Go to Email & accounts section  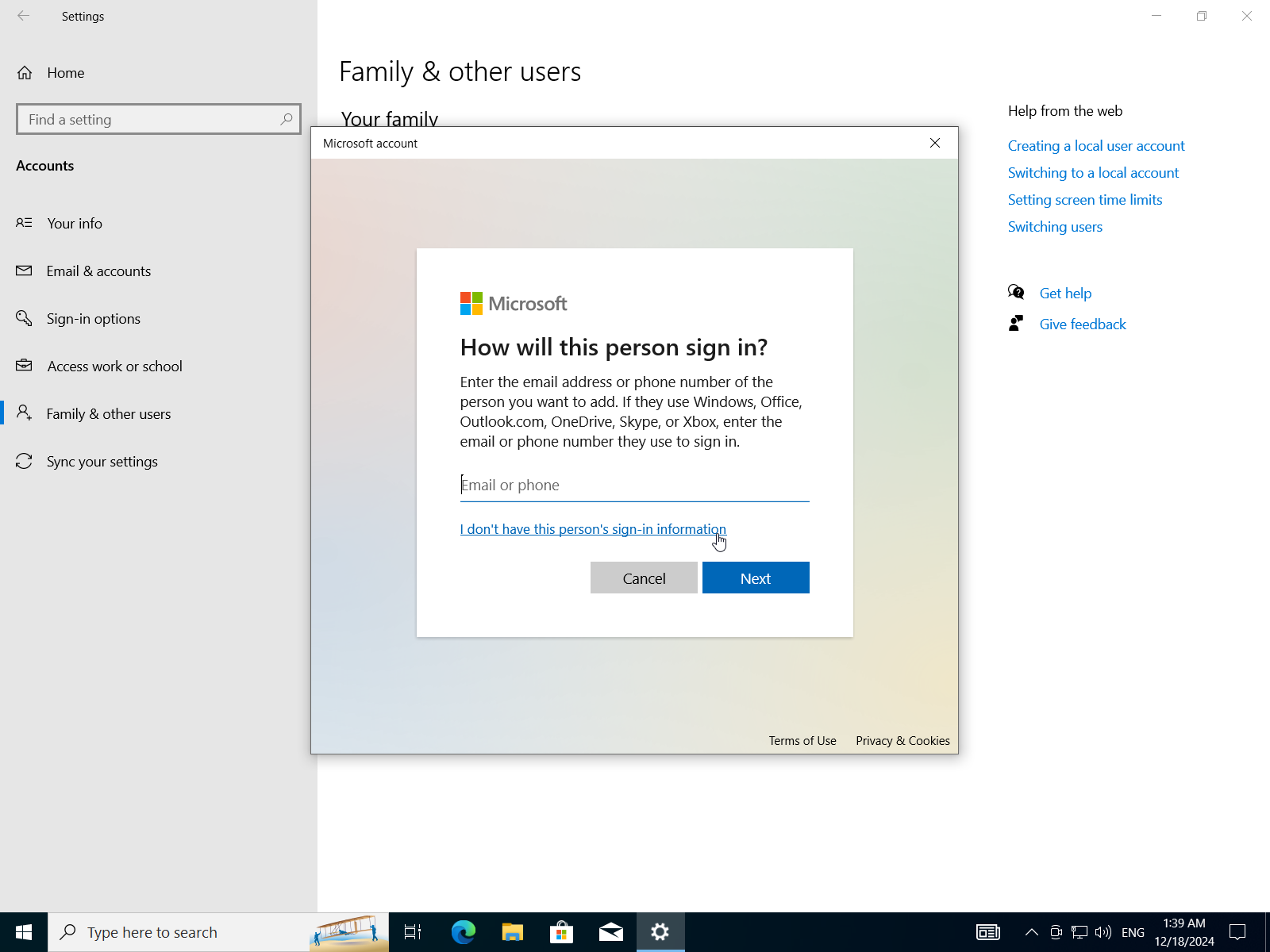[x=98, y=271]
